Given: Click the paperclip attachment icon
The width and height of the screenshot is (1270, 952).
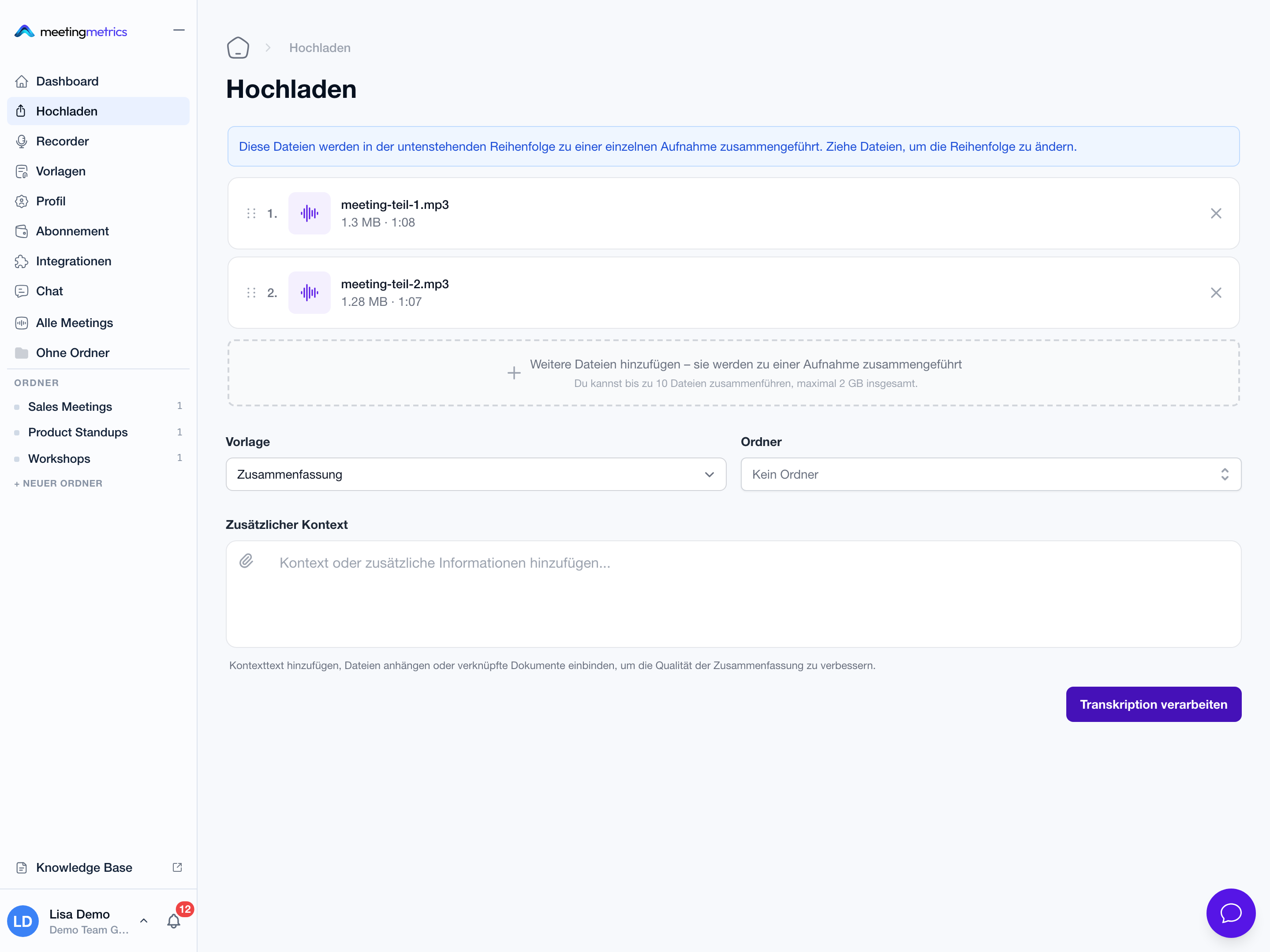Looking at the screenshot, I should 247,561.
